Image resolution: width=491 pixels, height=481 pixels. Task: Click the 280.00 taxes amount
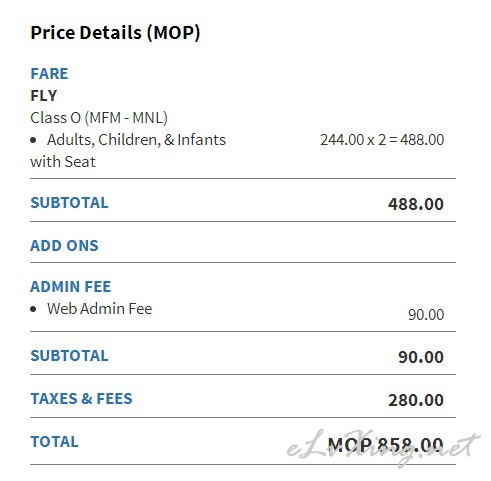click(416, 400)
